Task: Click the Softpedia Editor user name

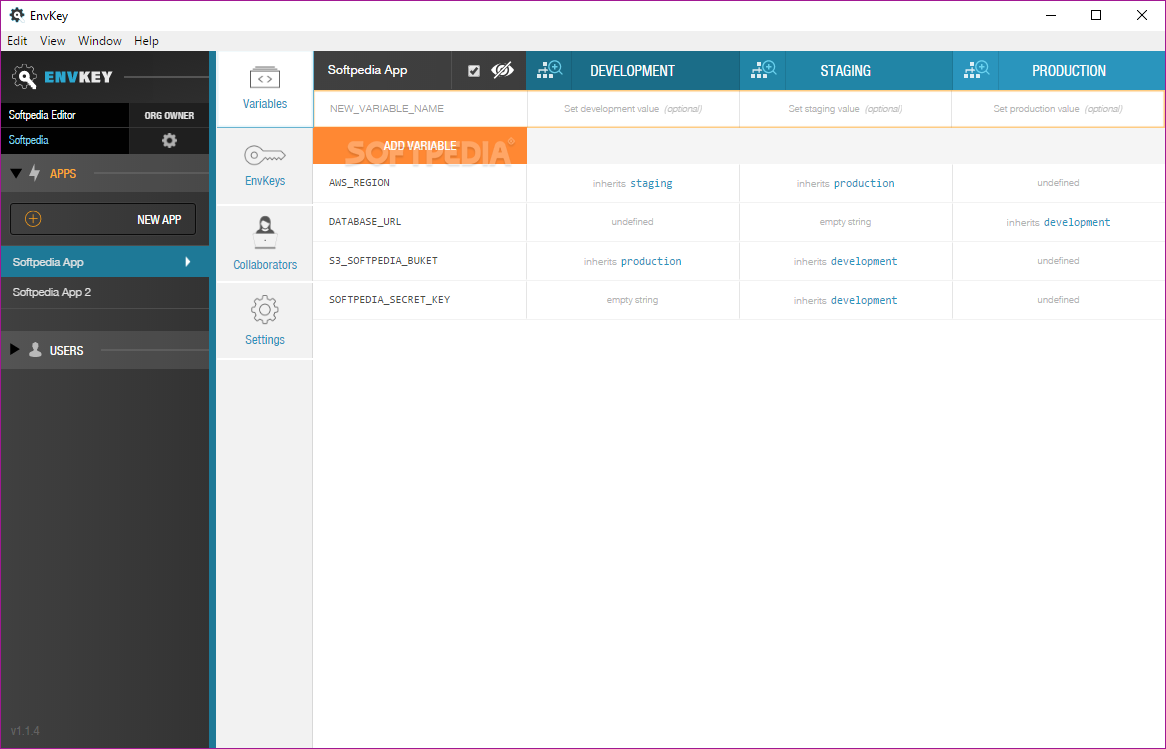Action: (x=42, y=115)
